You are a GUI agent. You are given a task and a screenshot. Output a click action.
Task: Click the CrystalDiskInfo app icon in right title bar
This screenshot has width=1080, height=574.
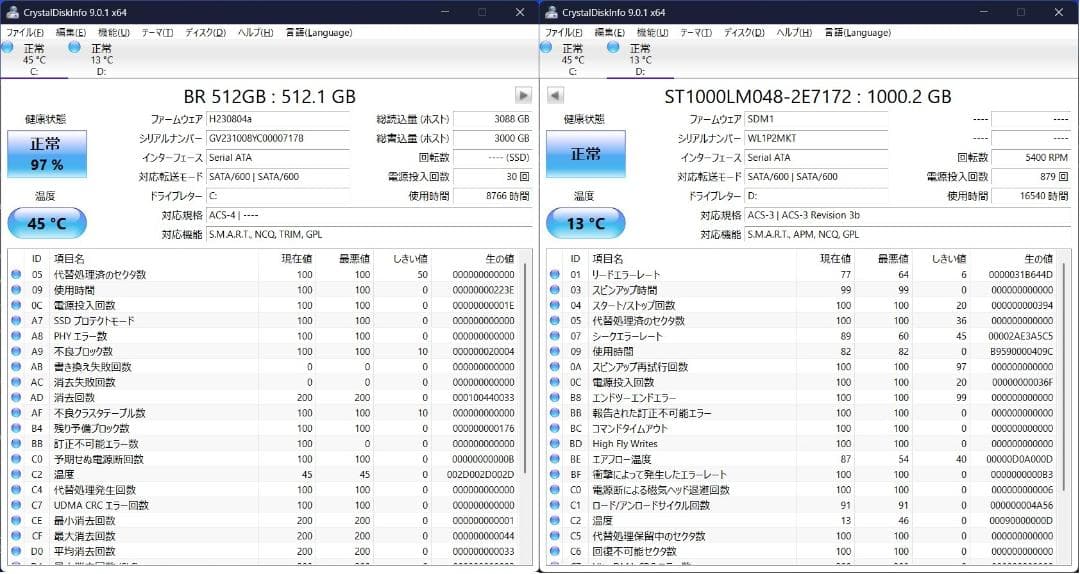click(x=551, y=12)
